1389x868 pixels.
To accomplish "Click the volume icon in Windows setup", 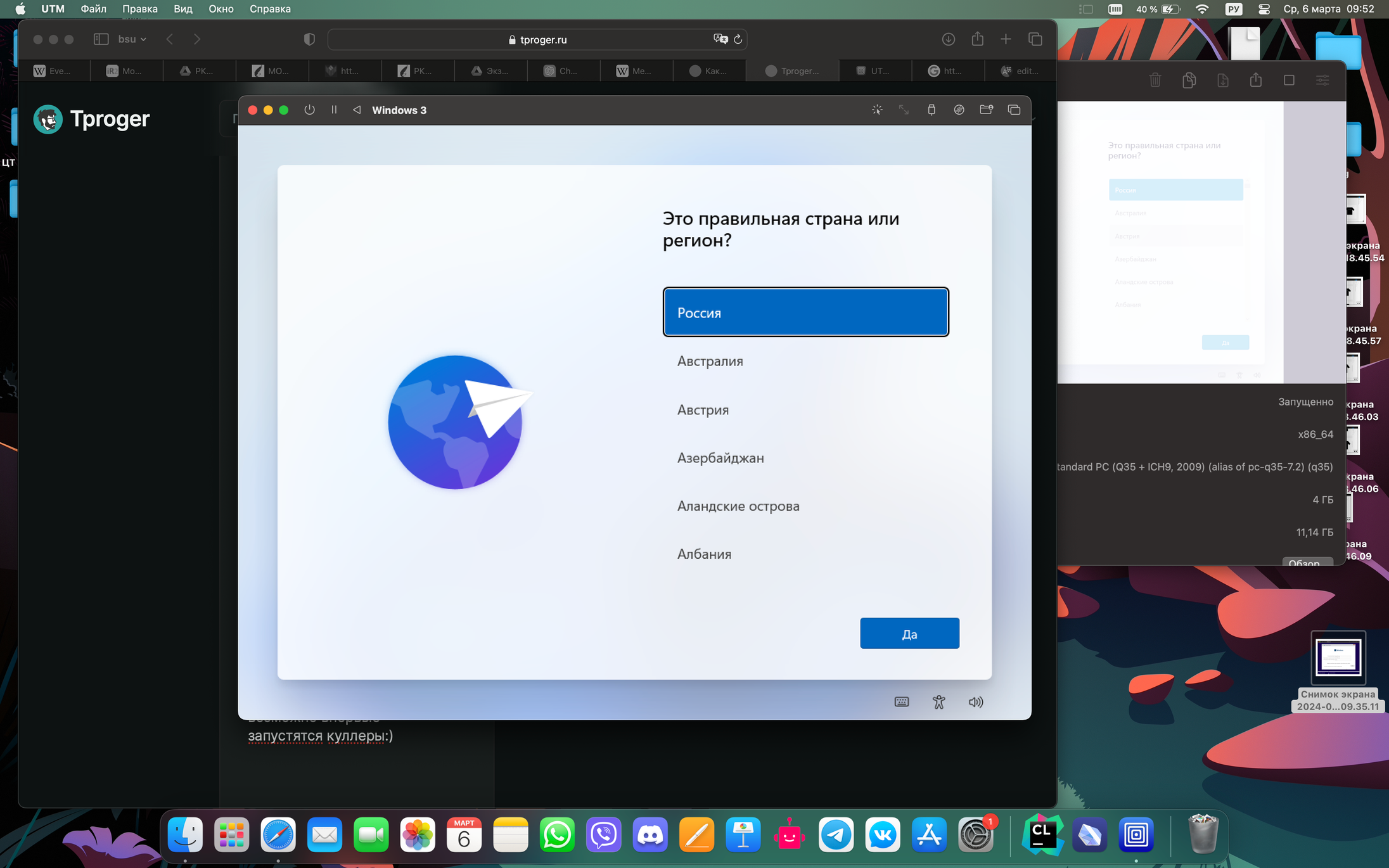I will coord(976,702).
